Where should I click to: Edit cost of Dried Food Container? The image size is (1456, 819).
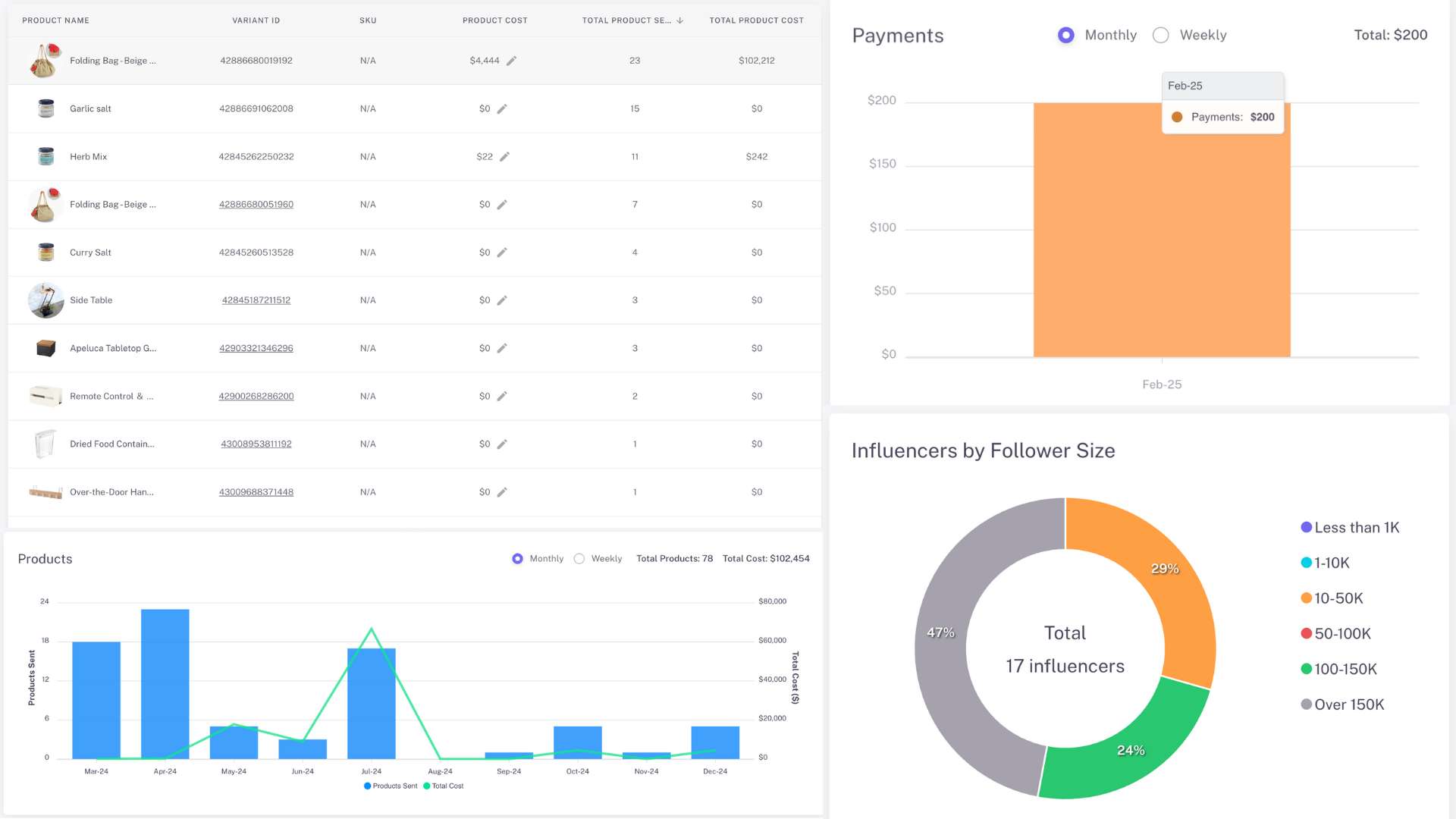[x=502, y=444]
